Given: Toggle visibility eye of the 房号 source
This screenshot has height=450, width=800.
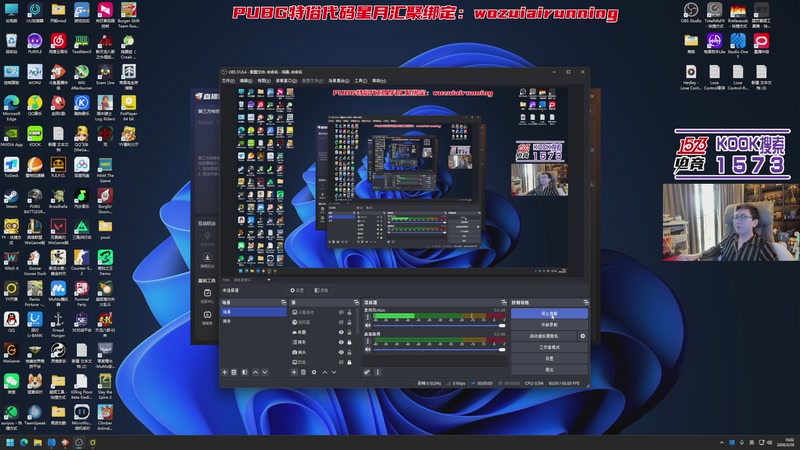Looking at the screenshot, I should [x=341, y=342].
